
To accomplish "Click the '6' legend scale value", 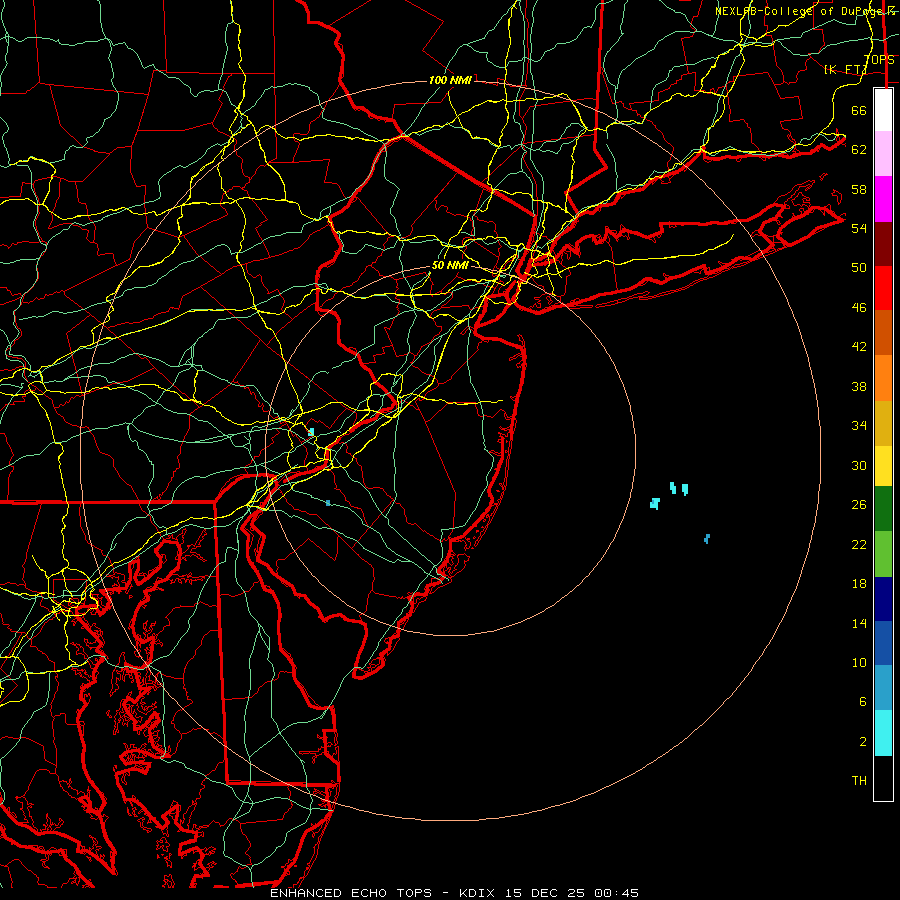I will click(863, 702).
